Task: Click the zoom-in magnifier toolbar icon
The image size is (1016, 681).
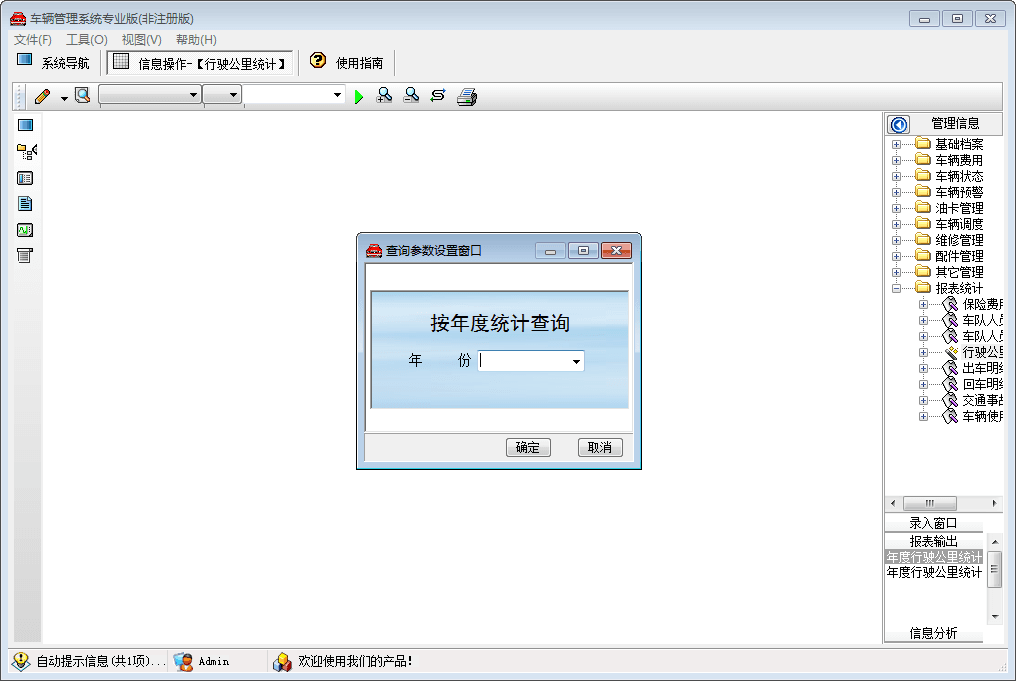Action: 384,95
